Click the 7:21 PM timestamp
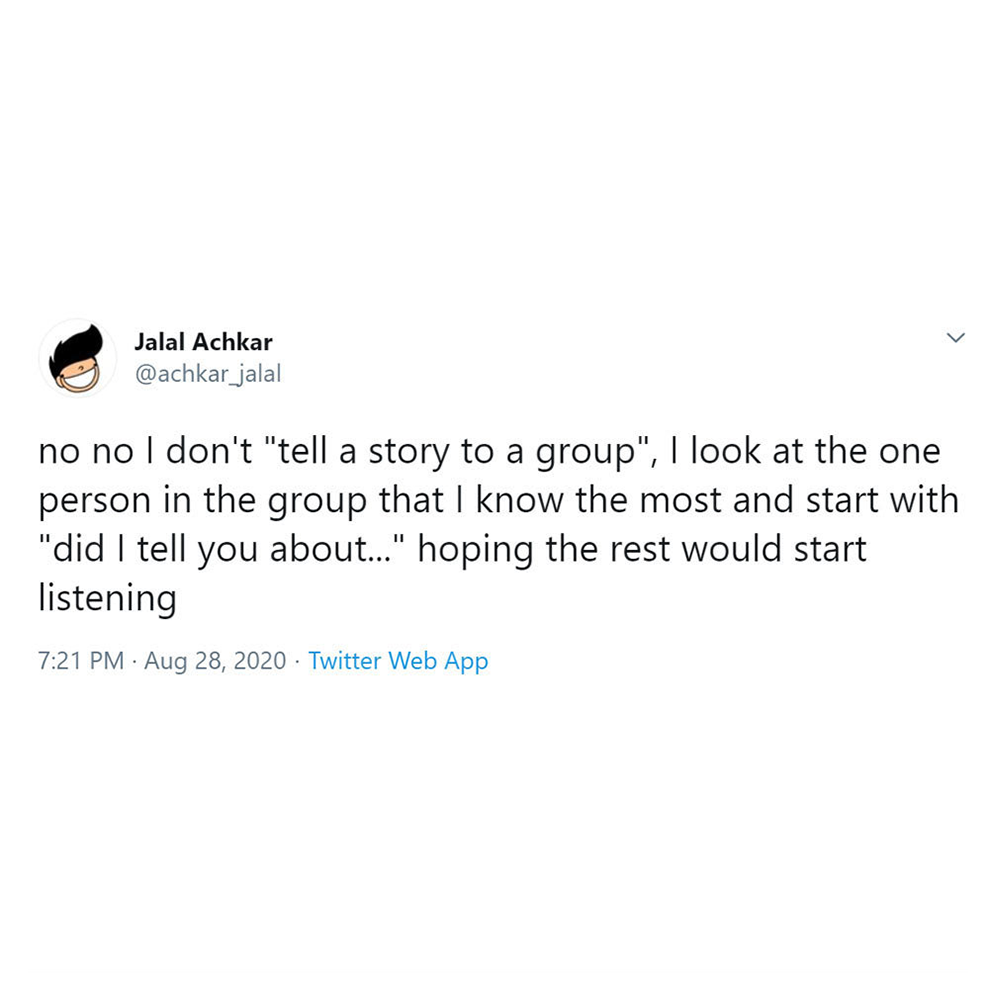The width and height of the screenshot is (990, 989). [81, 661]
